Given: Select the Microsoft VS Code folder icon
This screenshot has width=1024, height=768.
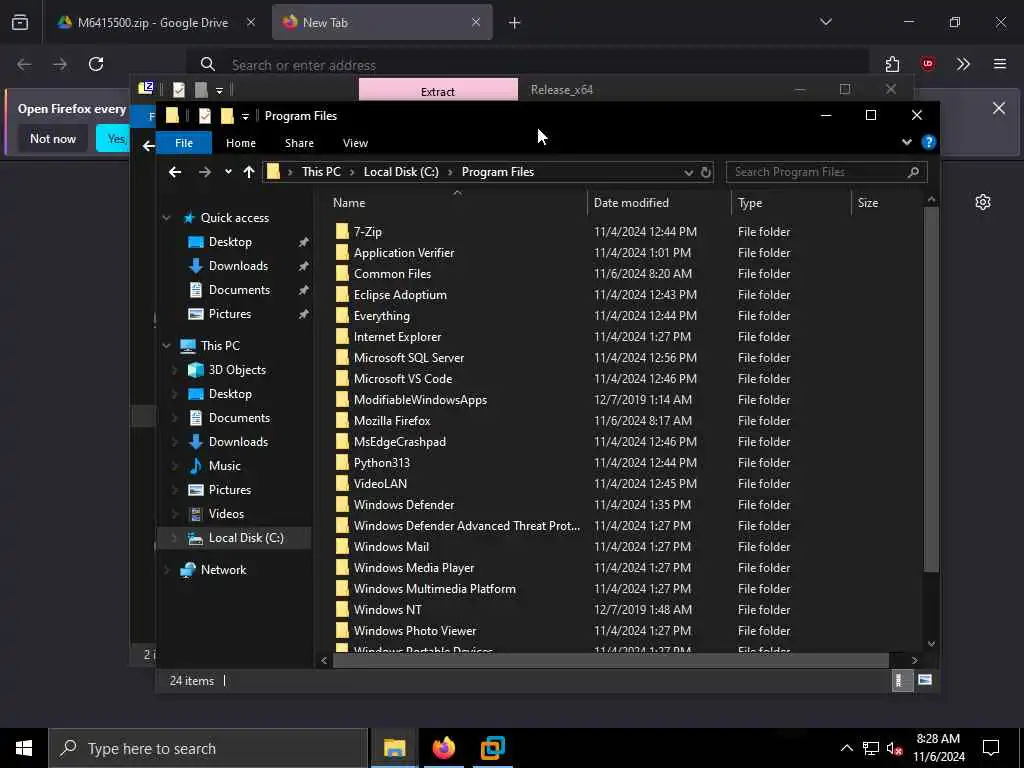Looking at the screenshot, I should click(342, 379).
